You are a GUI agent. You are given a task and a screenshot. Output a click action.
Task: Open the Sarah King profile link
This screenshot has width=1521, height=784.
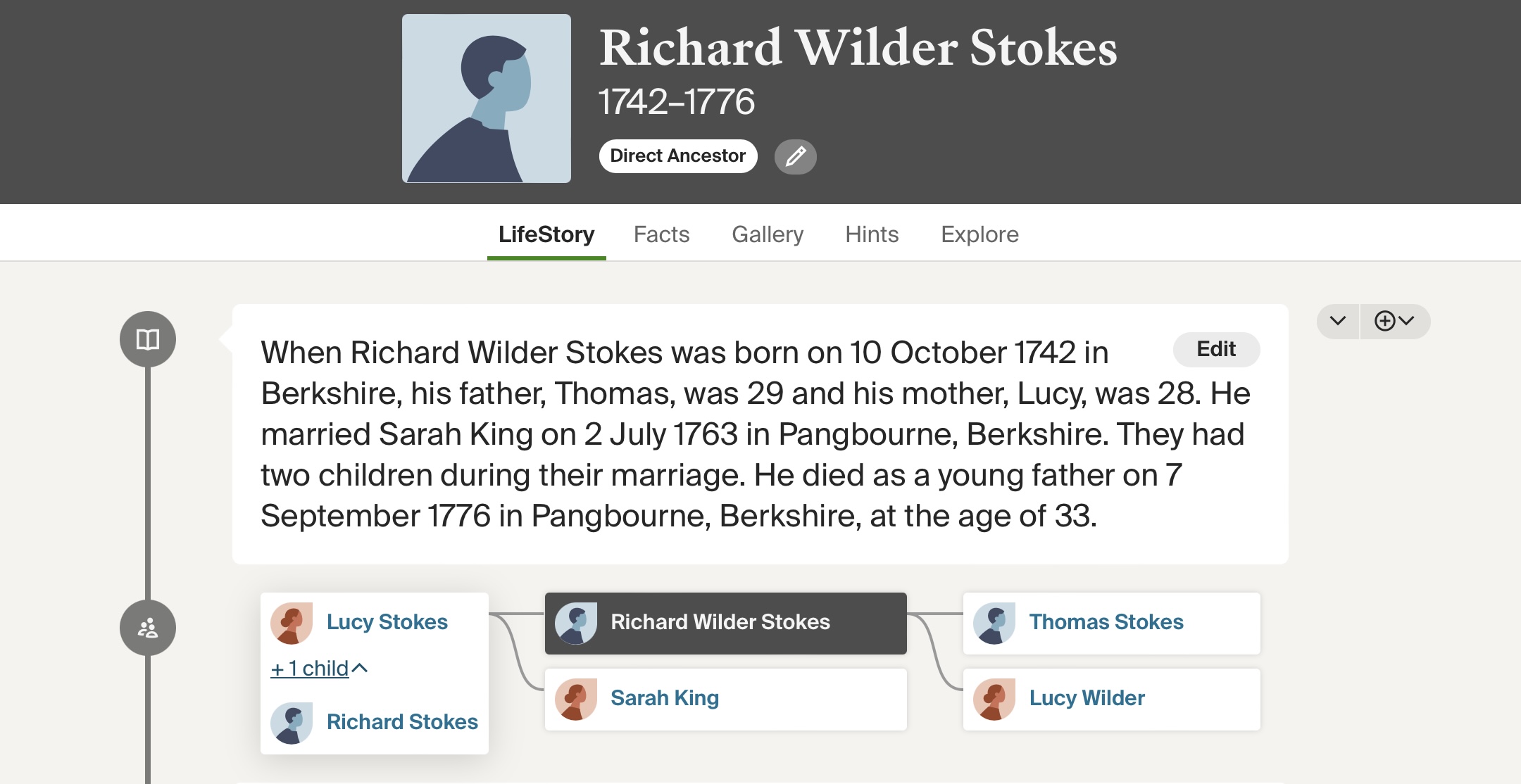[x=664, y=698]
